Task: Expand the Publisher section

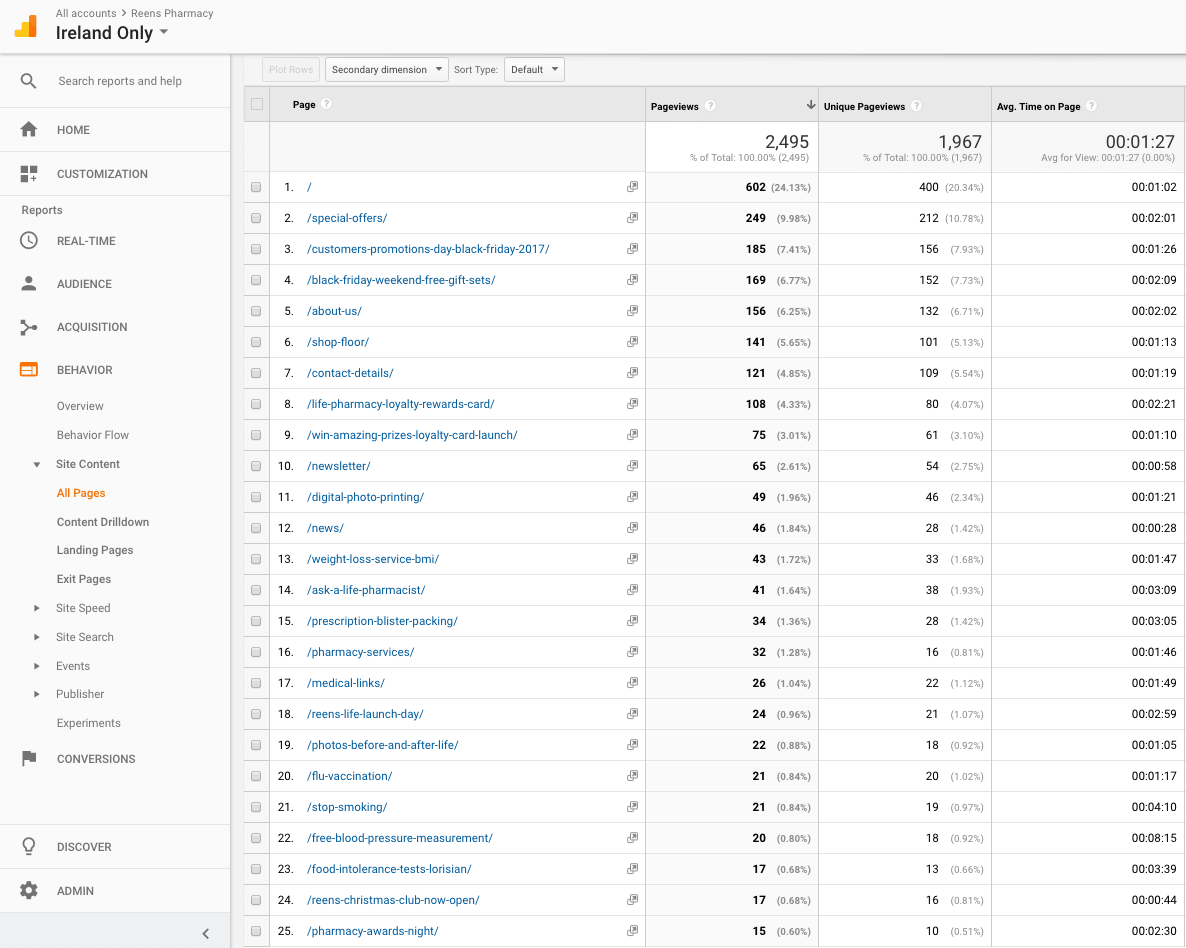Action: (x=36, y=694)
